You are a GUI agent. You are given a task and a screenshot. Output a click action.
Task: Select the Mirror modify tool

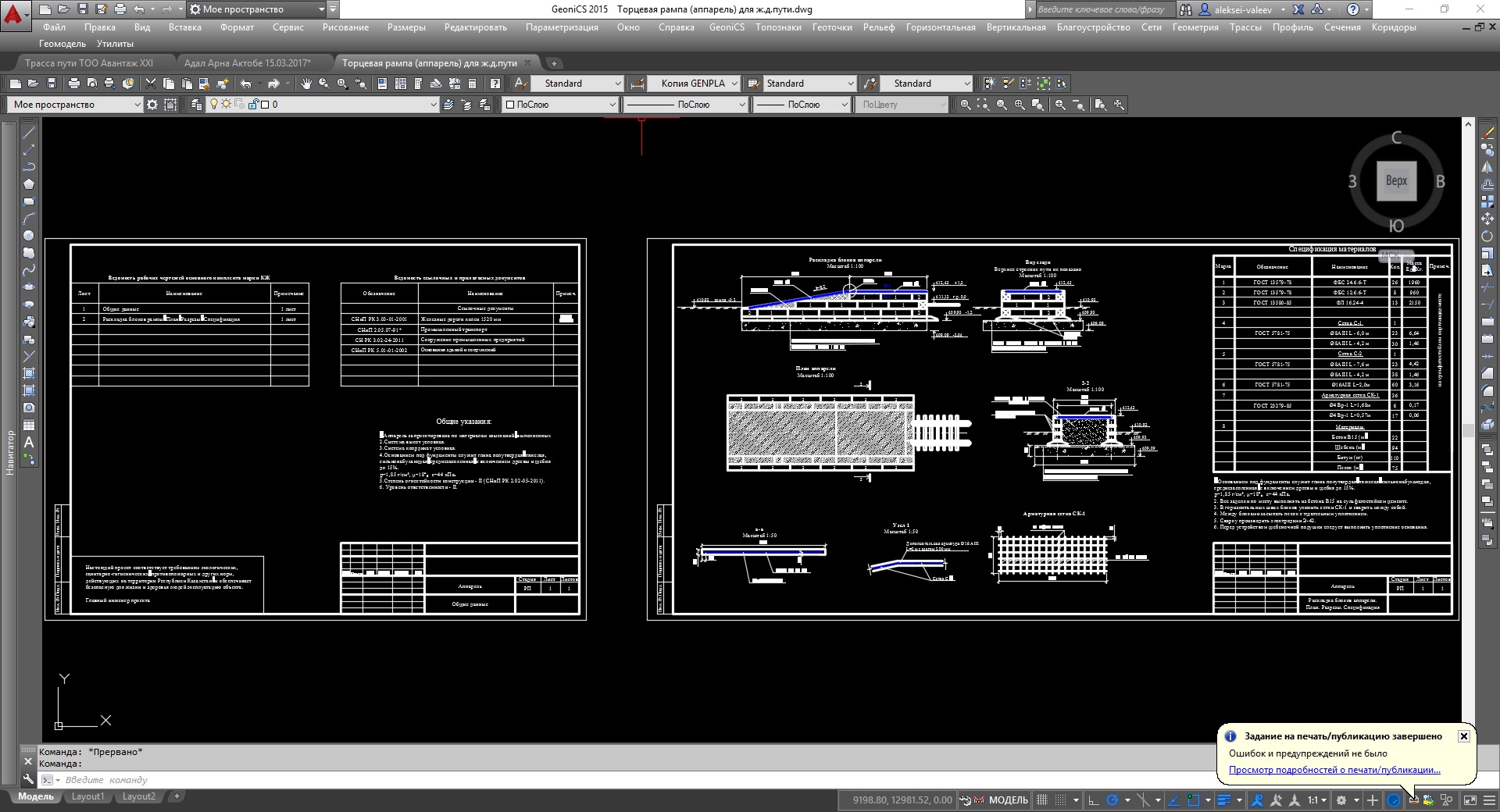coord(1487,167)
